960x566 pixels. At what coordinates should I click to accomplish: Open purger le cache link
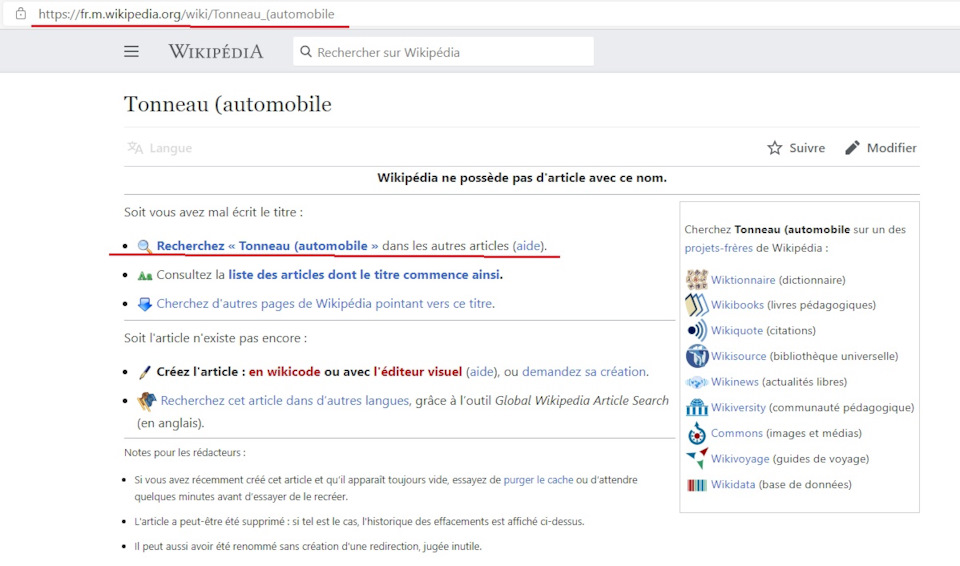point(538,480)
